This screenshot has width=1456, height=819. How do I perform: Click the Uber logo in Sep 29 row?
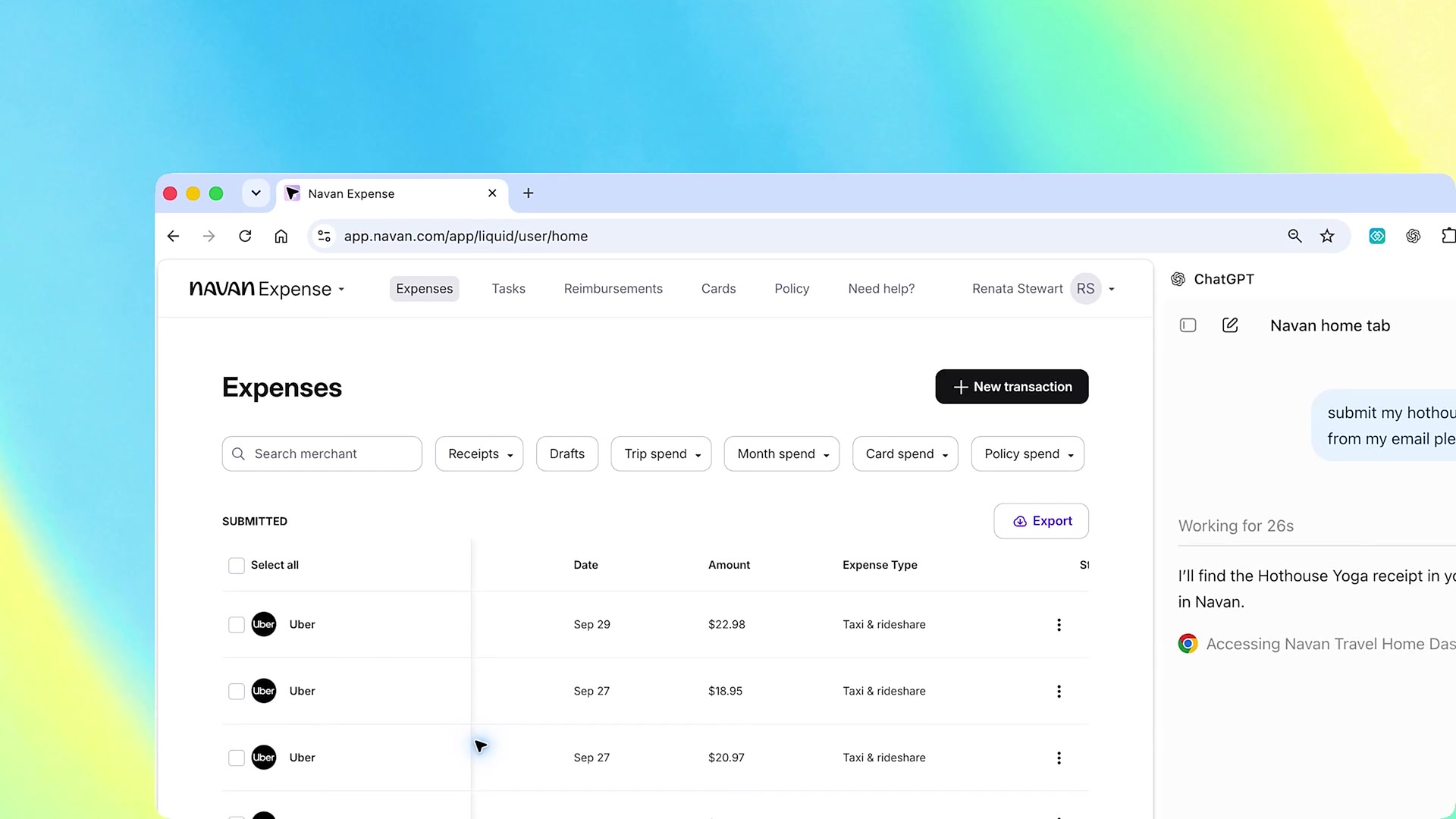(x=264, y=625)
